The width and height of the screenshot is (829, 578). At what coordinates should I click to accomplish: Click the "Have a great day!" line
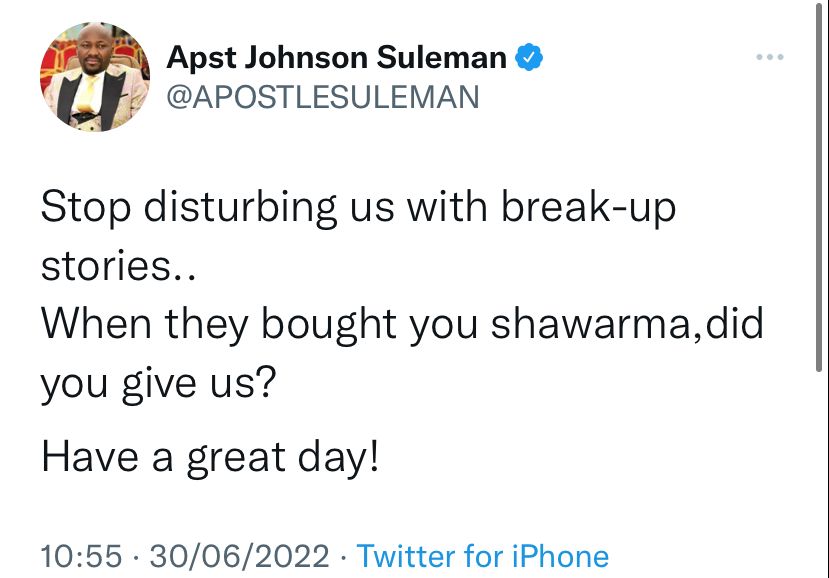(210, 457)
